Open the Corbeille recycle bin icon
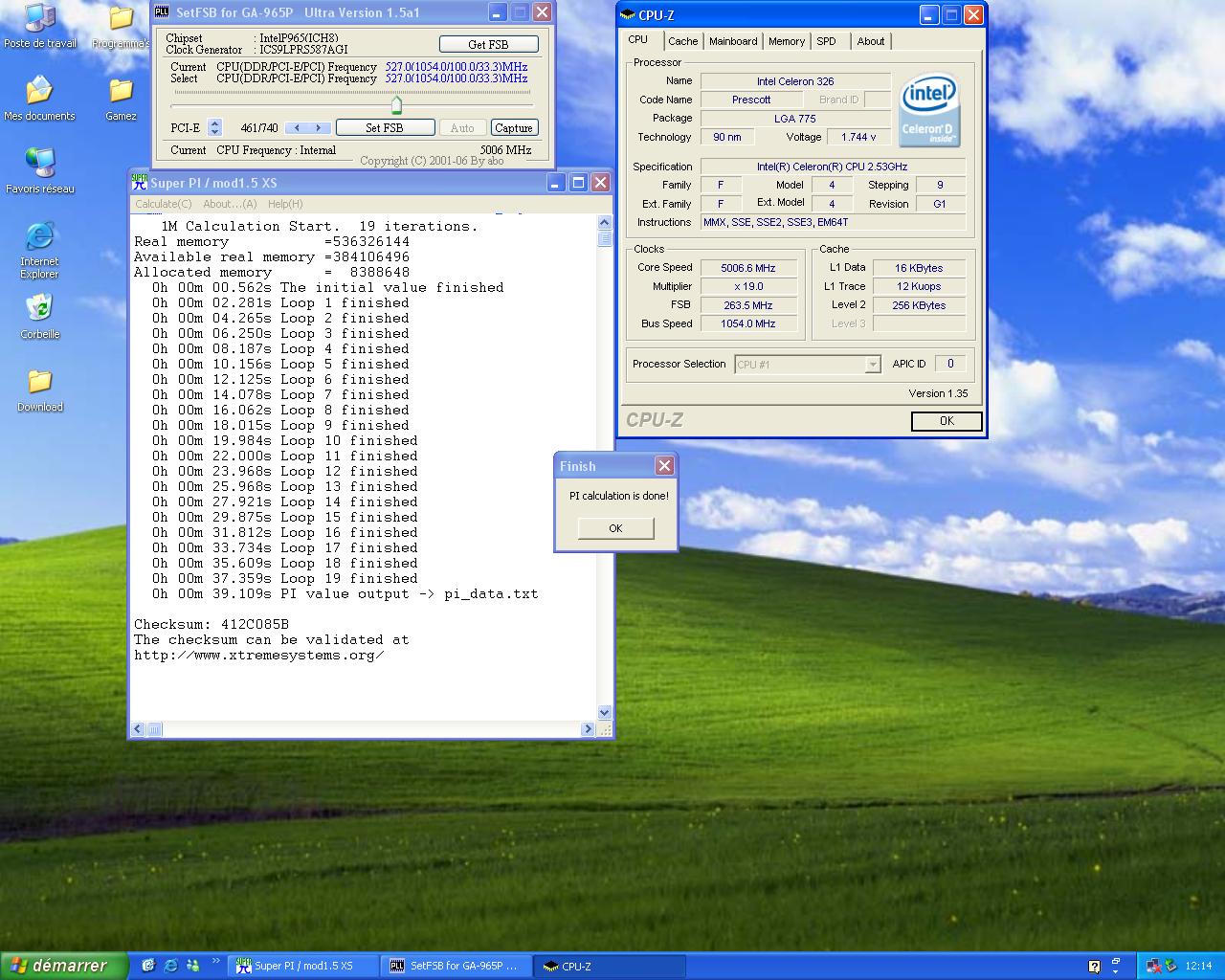 (x=39, y=317)
